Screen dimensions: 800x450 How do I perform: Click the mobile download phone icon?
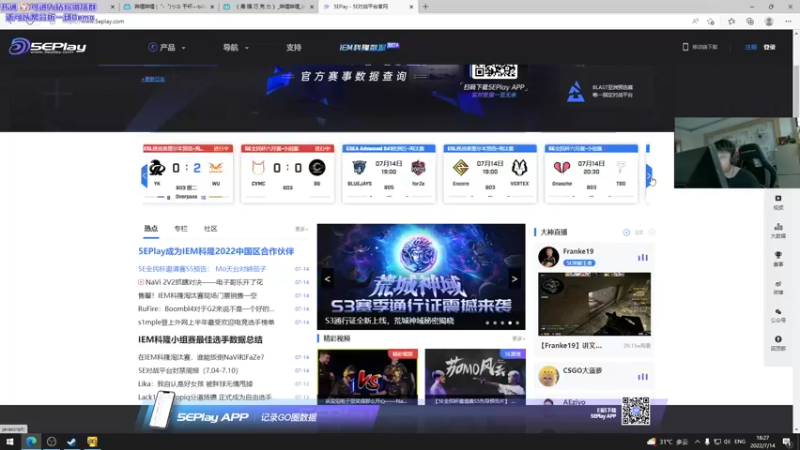click(x=685, y=47)
